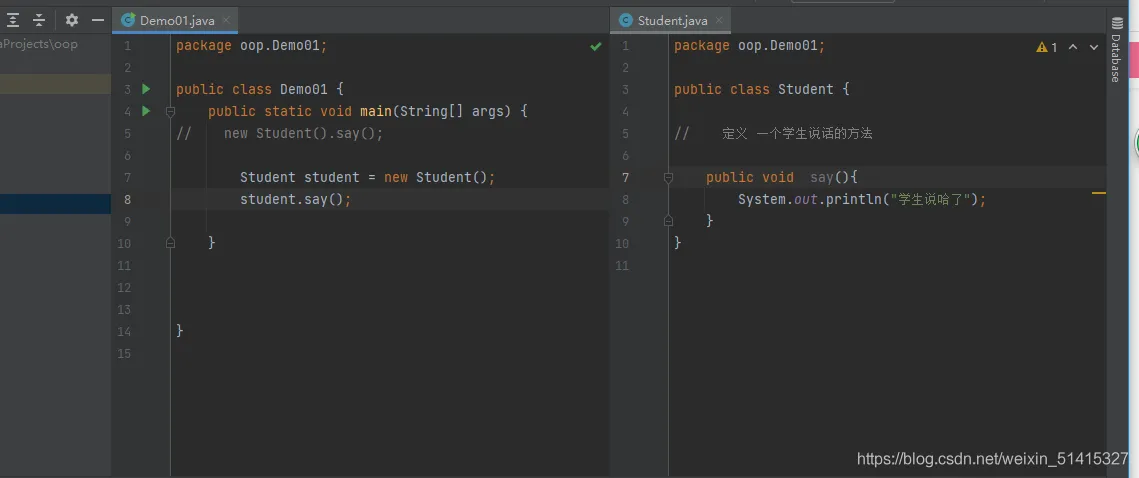
Task: Click 'public class Student {' declaration
Action: [761, 89]
